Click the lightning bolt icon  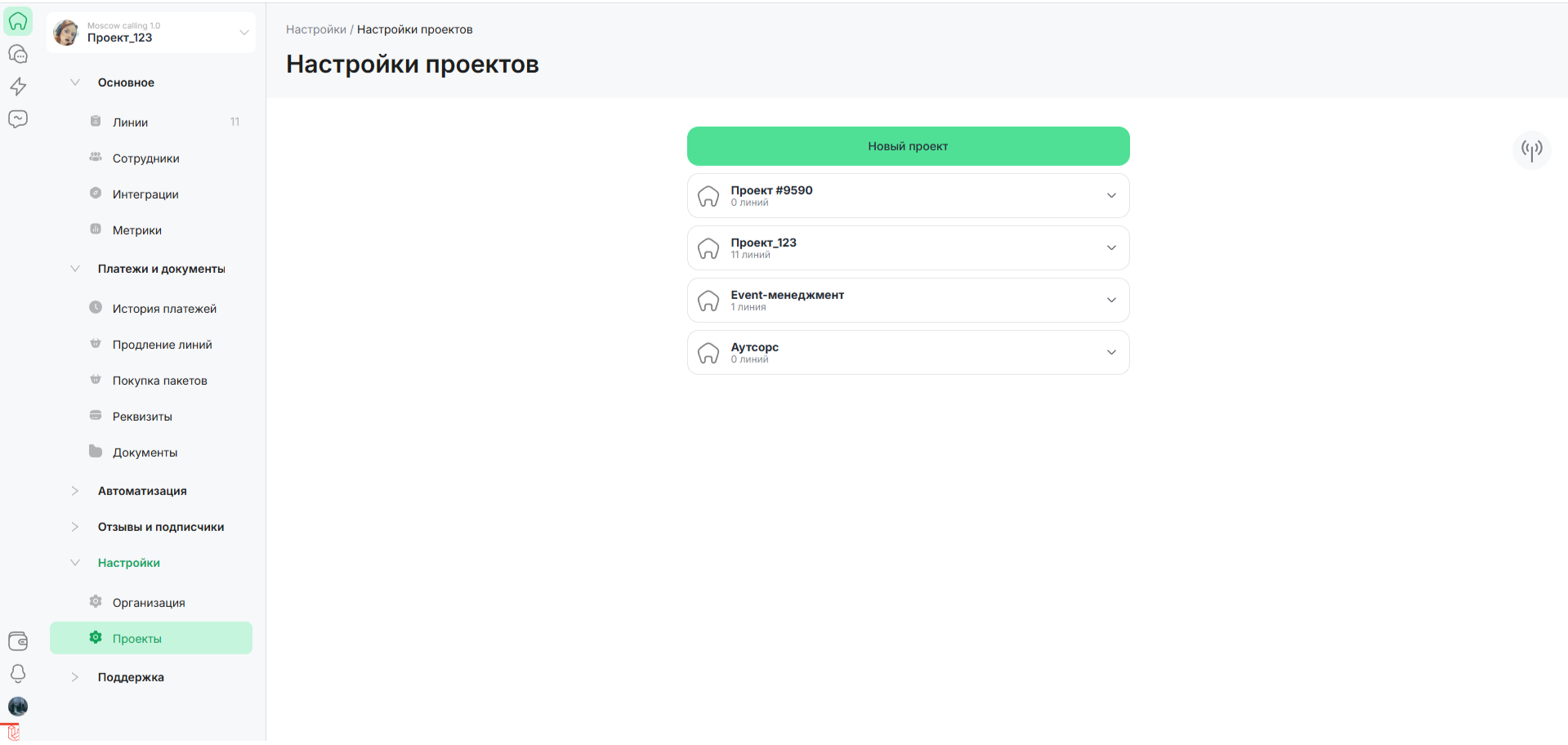click(x=18, y=87)
